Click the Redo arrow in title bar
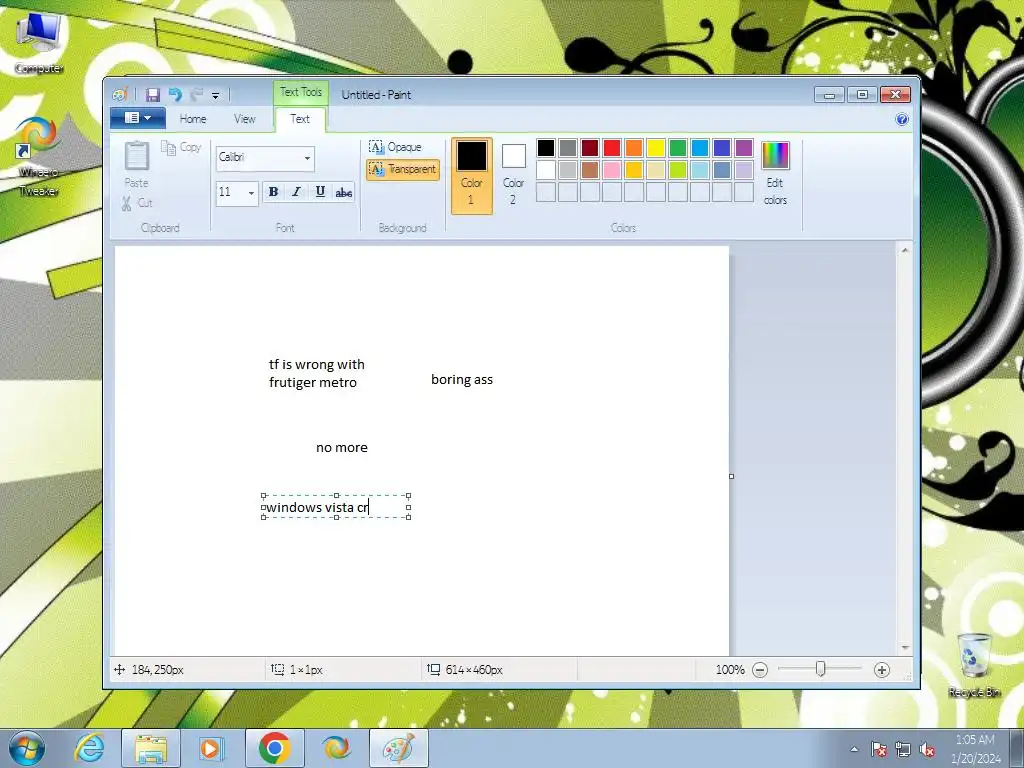This screenshot has width=1024, height=768. tap(196, 95)
